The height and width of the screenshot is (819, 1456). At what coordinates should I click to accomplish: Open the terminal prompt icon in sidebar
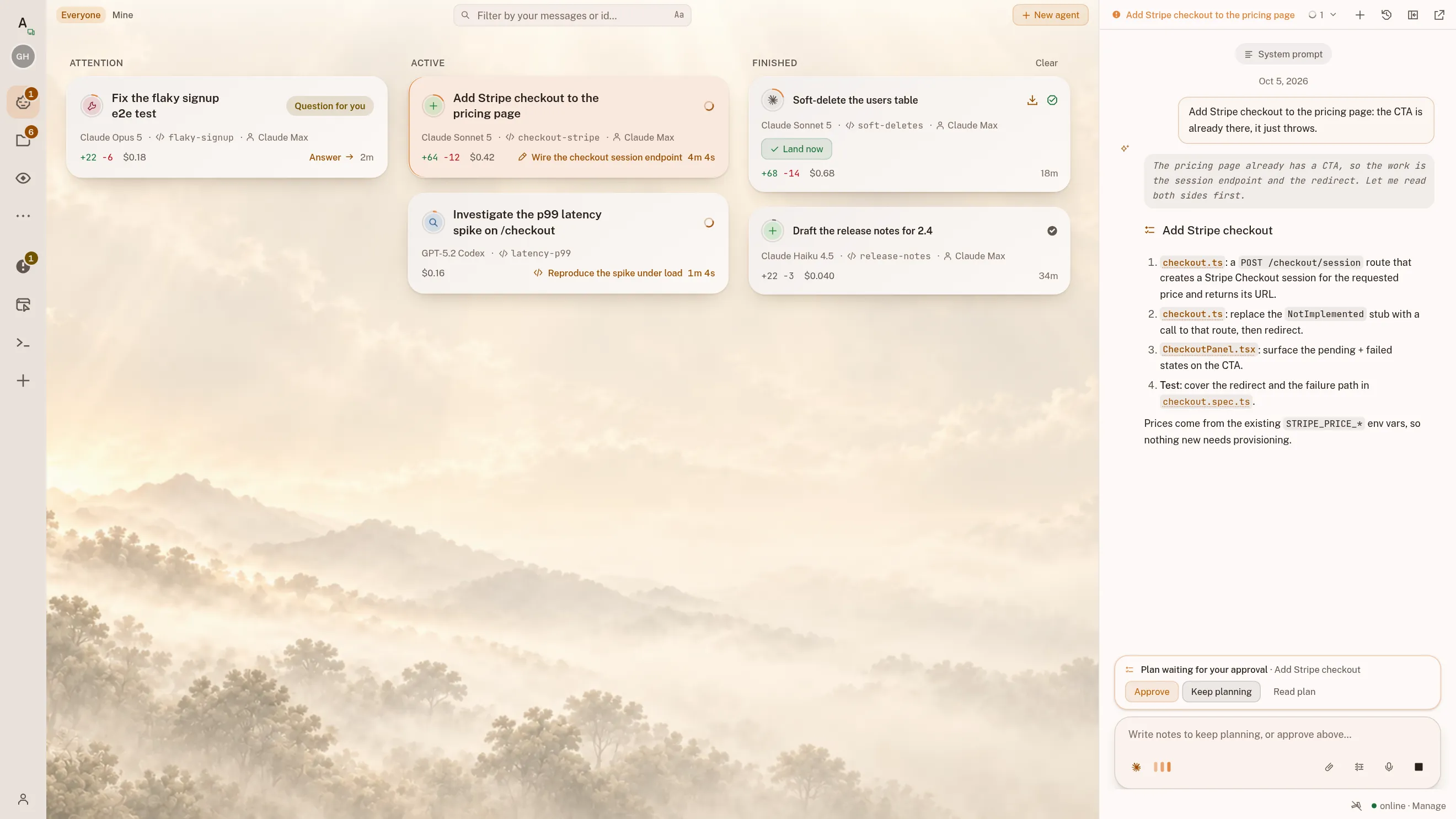pos(23,342)
